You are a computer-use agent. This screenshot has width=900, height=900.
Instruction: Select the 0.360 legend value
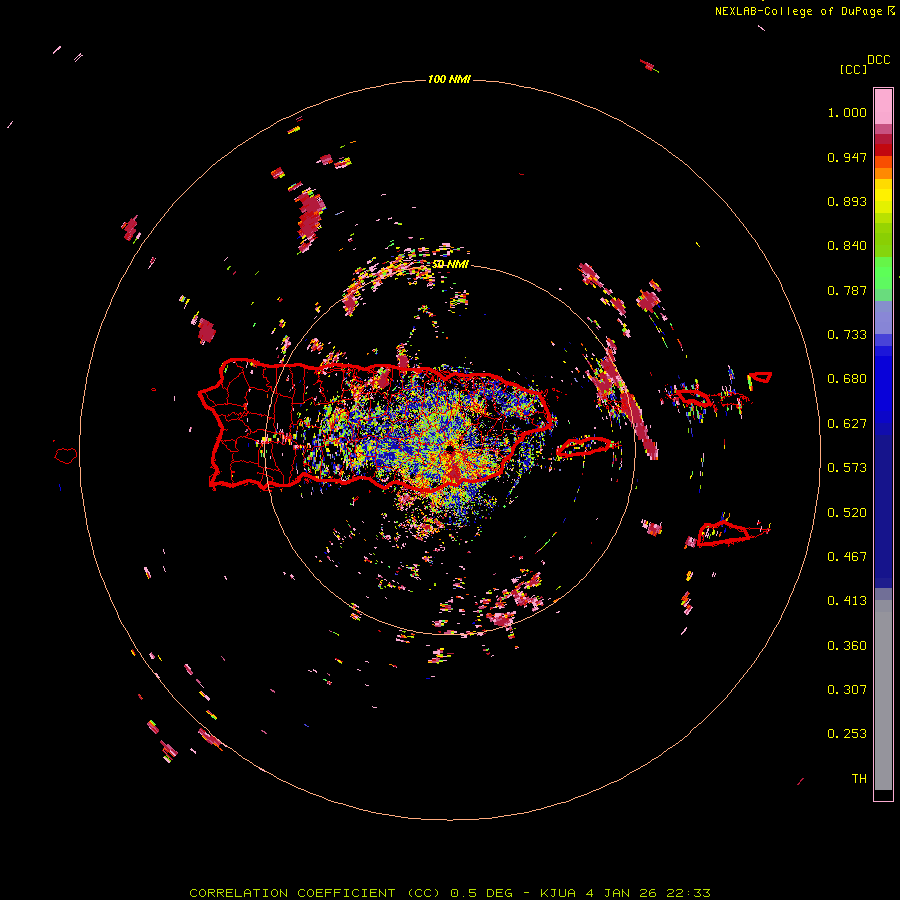847,646
